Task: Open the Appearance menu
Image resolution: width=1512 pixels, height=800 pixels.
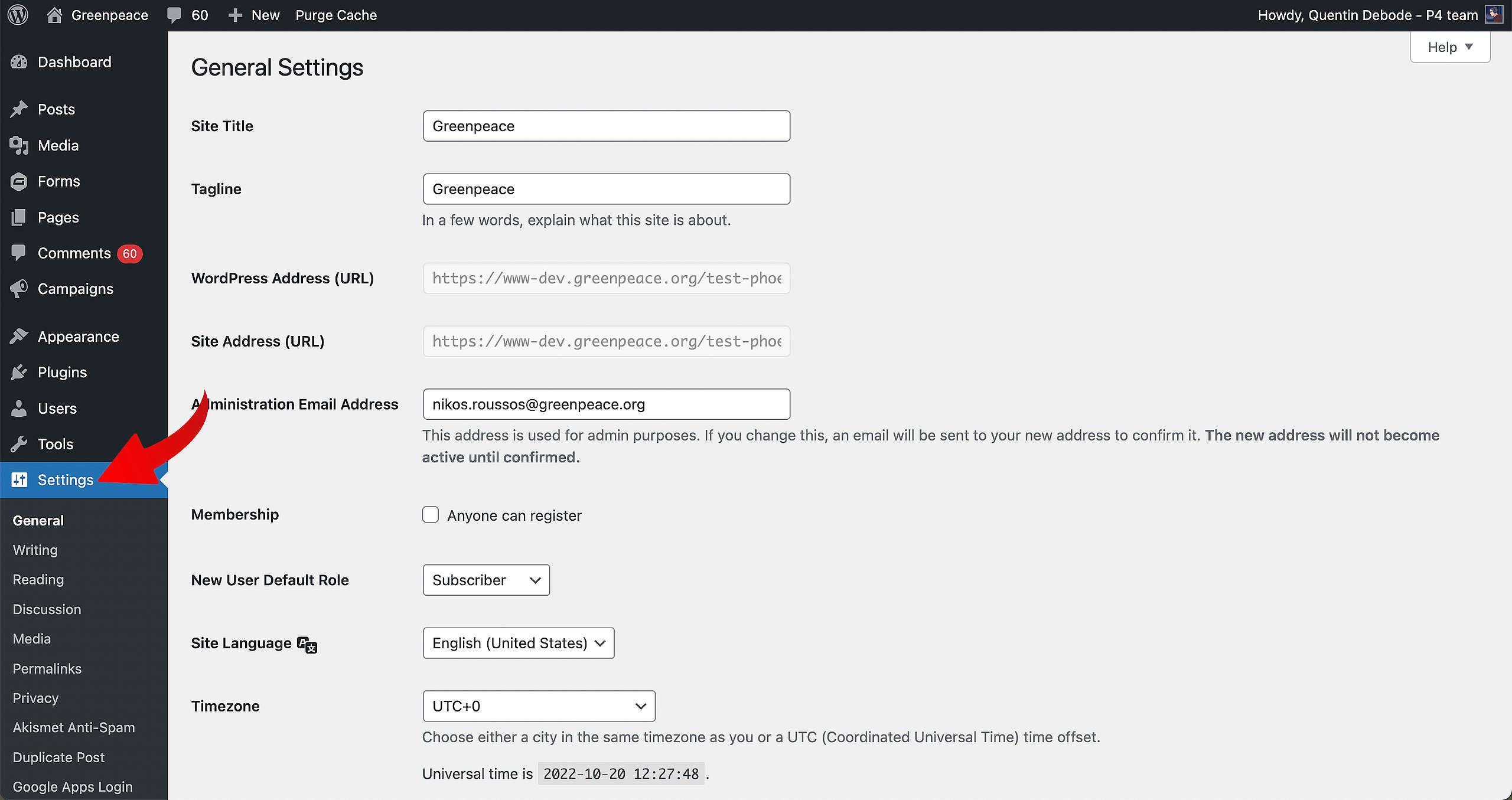Action: [x=79, y=337]
